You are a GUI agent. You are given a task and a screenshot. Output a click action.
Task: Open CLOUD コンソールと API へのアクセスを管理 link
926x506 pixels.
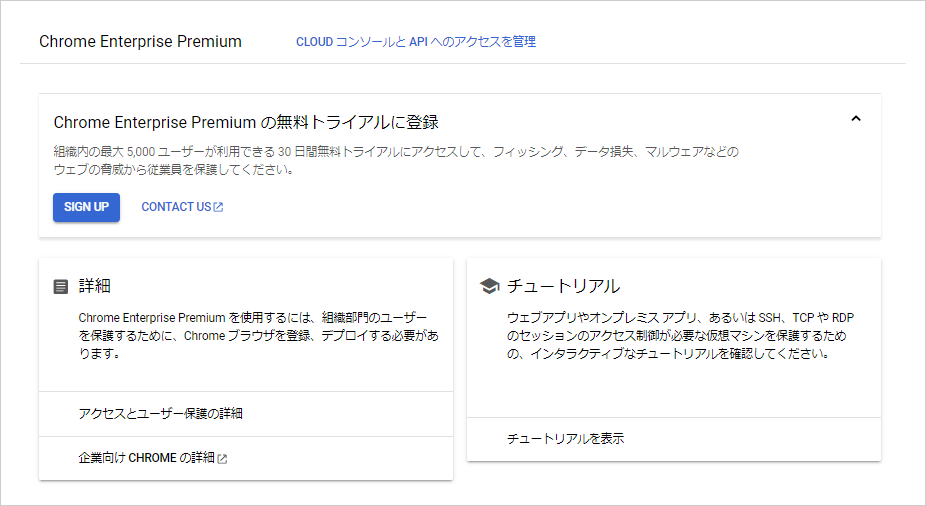[416, 42]
